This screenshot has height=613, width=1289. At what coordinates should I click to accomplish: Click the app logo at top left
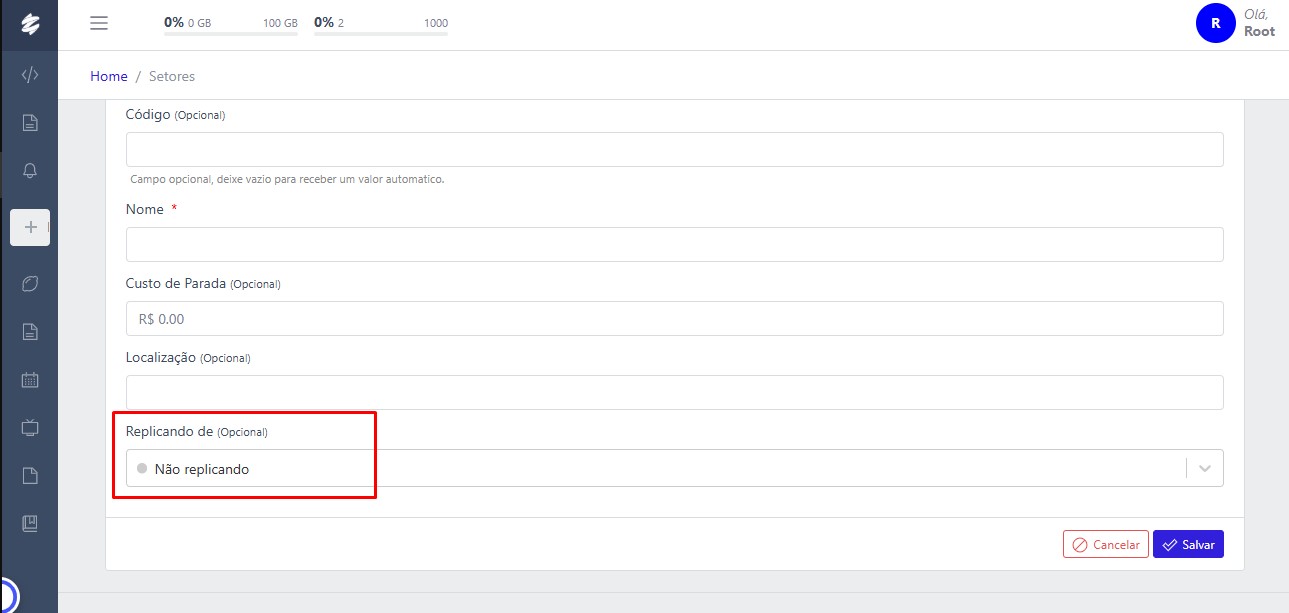point(30,24)
